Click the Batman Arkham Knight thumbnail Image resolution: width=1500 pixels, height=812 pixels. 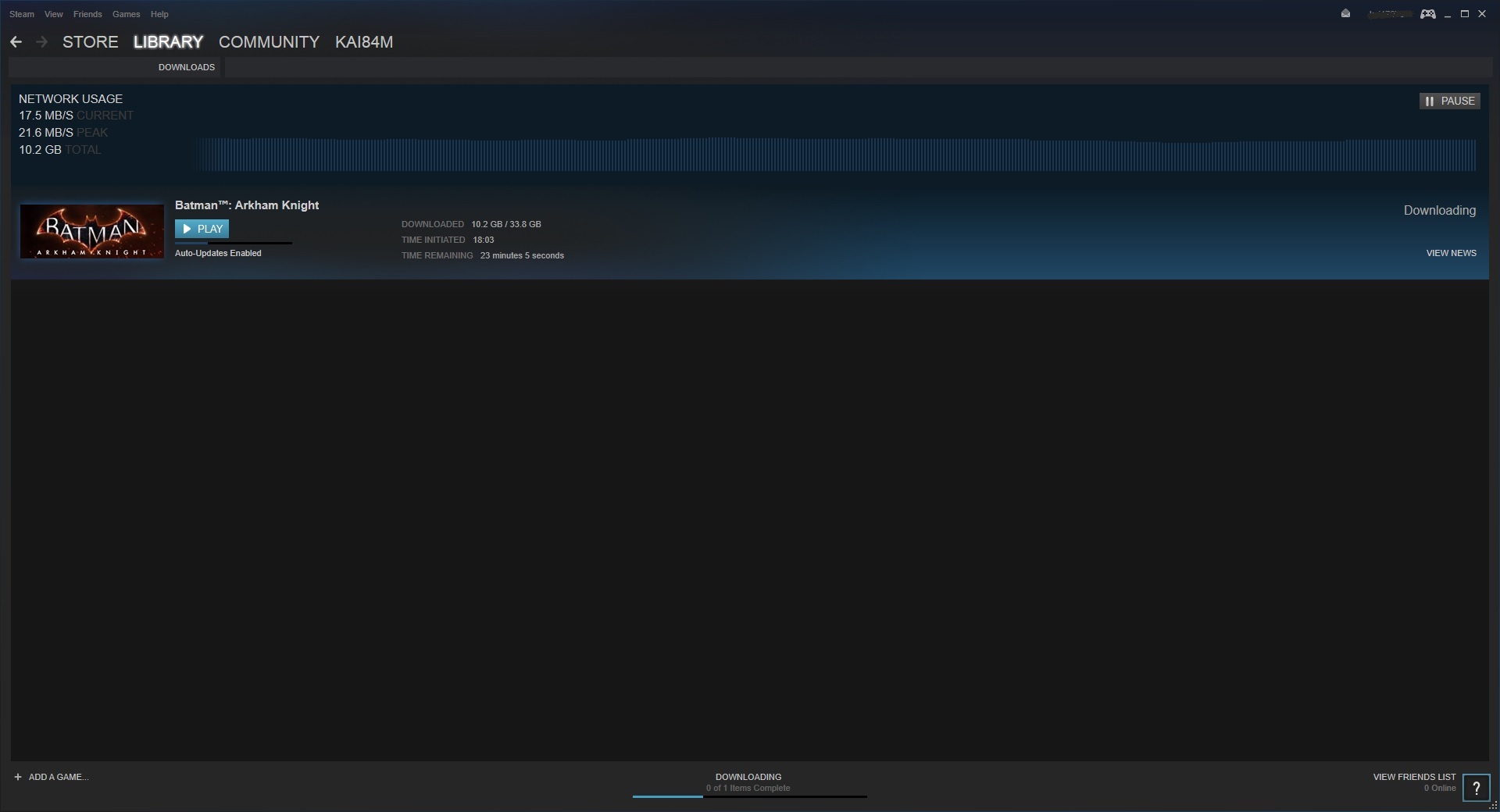pos(92,231)
